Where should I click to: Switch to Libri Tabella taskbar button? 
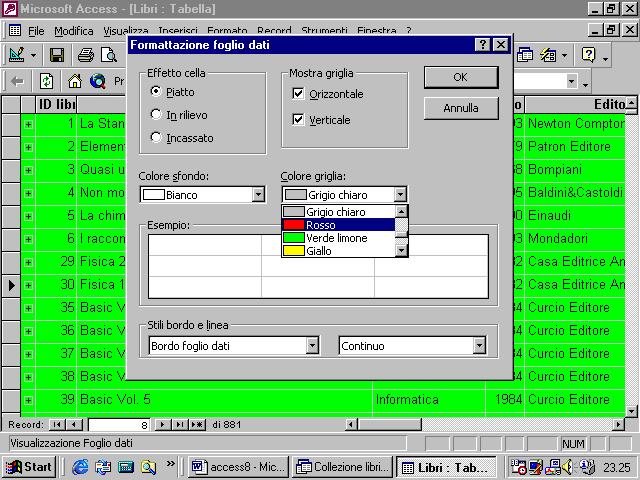point(446,467)
